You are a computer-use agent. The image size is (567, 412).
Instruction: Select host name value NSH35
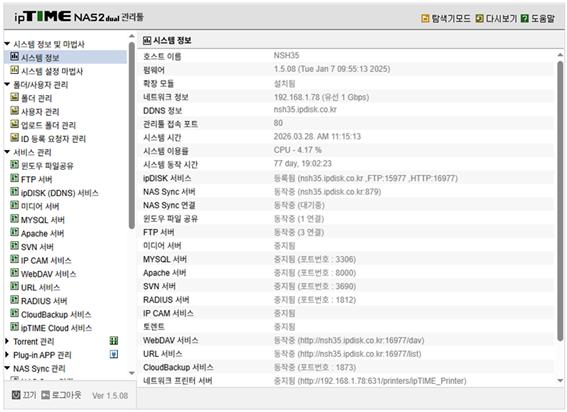pos(286,55)
